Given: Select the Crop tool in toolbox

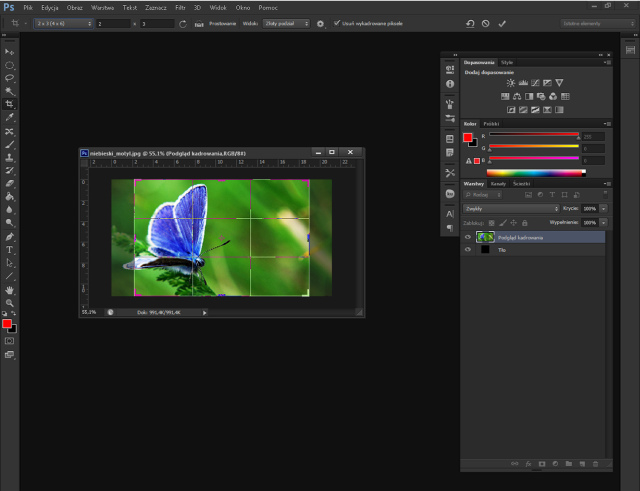Looking at the screenshot, I should (9, 104).
